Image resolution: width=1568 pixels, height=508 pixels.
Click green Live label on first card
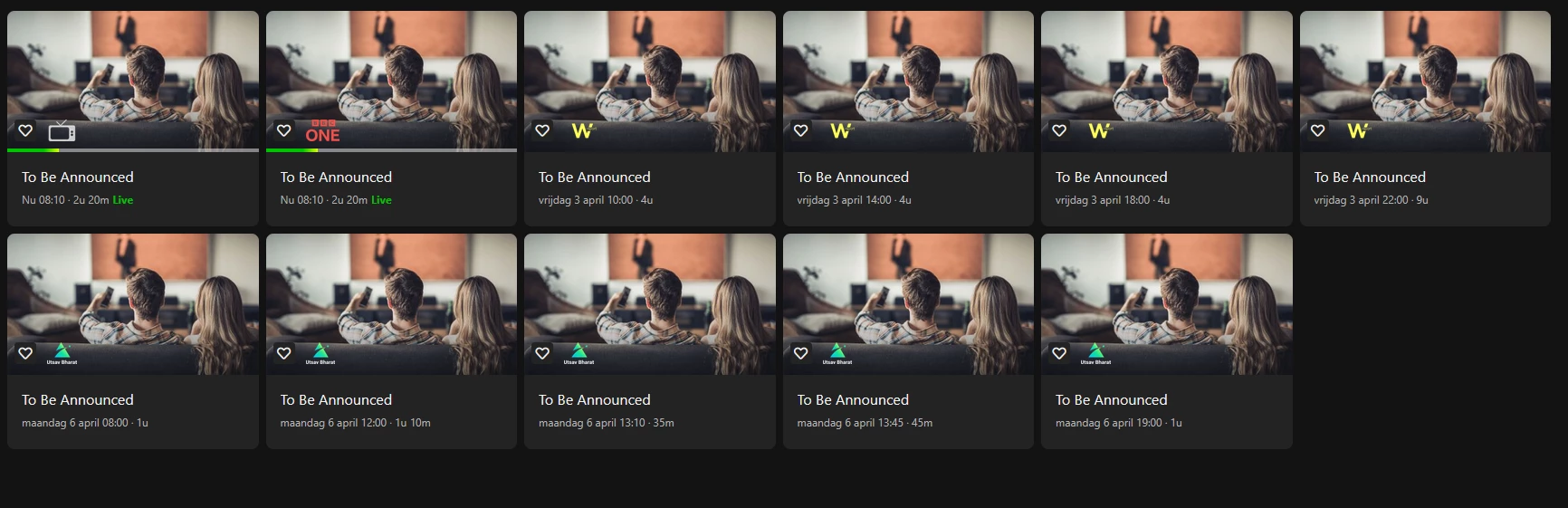(x=123, y=200)
